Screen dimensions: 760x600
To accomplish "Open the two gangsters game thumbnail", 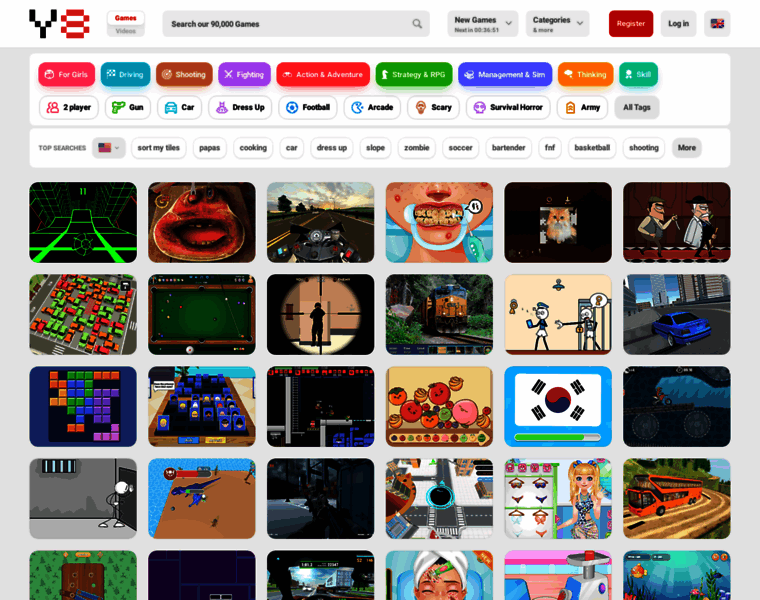I will pos(677,222).
